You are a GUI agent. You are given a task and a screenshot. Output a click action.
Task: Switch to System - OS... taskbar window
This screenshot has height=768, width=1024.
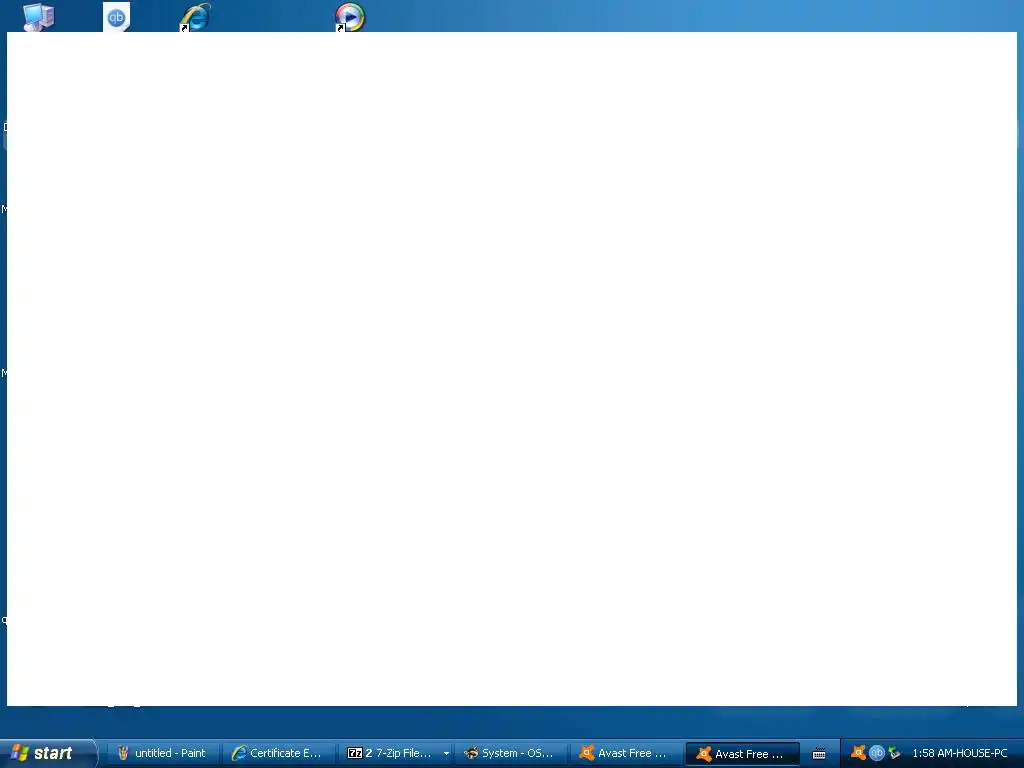510,753
